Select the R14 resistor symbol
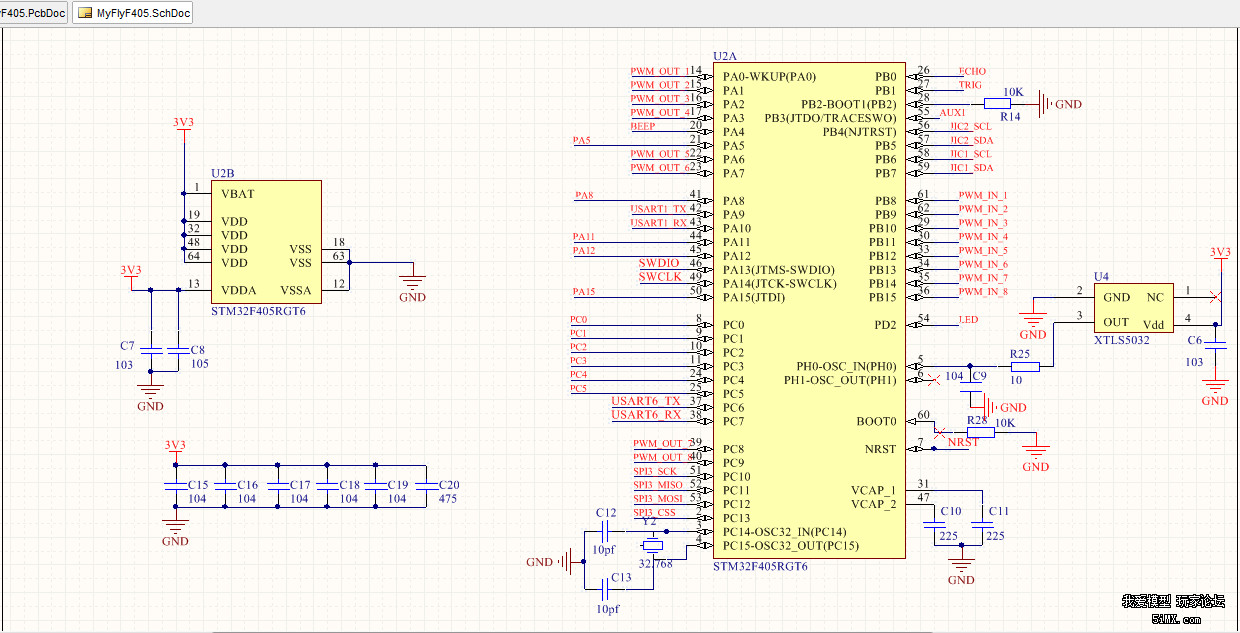 pos(998,103)
